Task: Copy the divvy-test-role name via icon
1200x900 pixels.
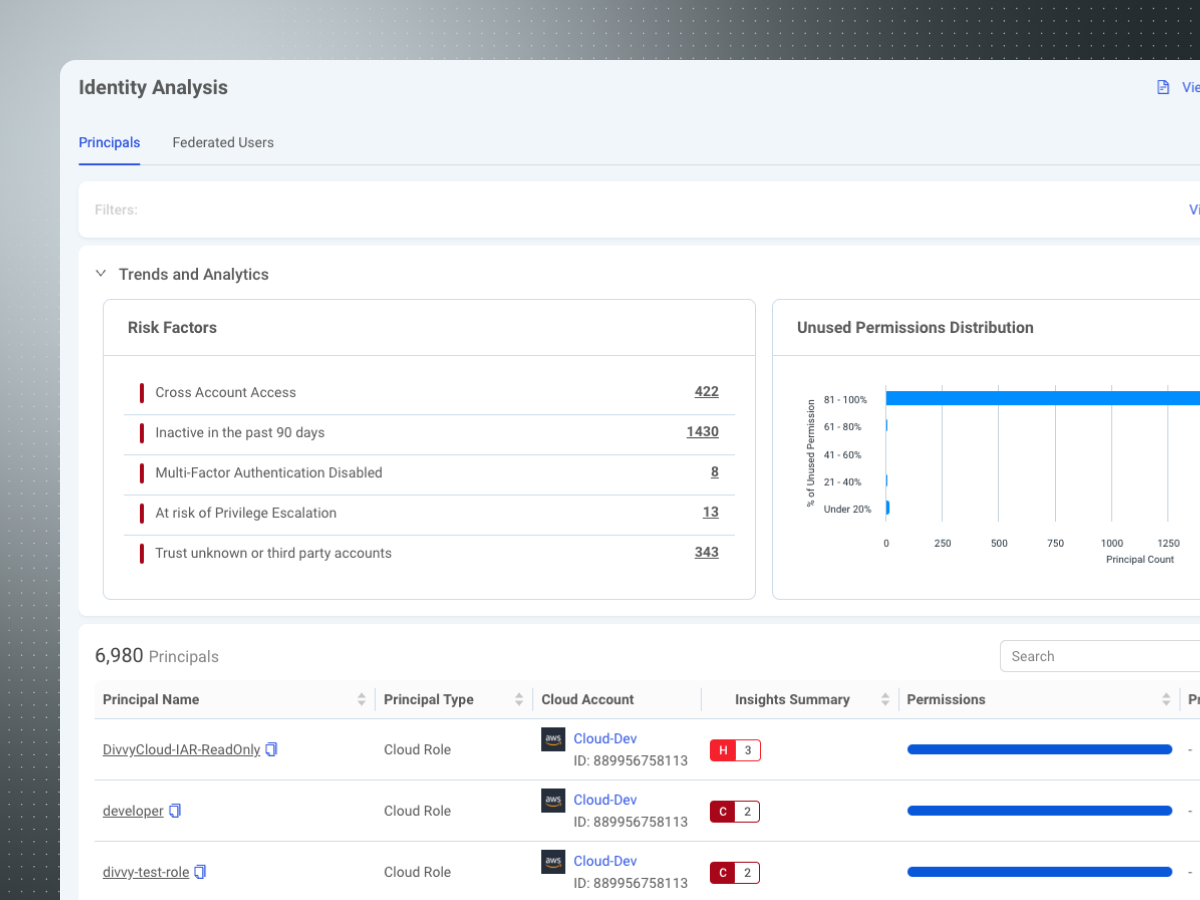Action: [200, 872]
